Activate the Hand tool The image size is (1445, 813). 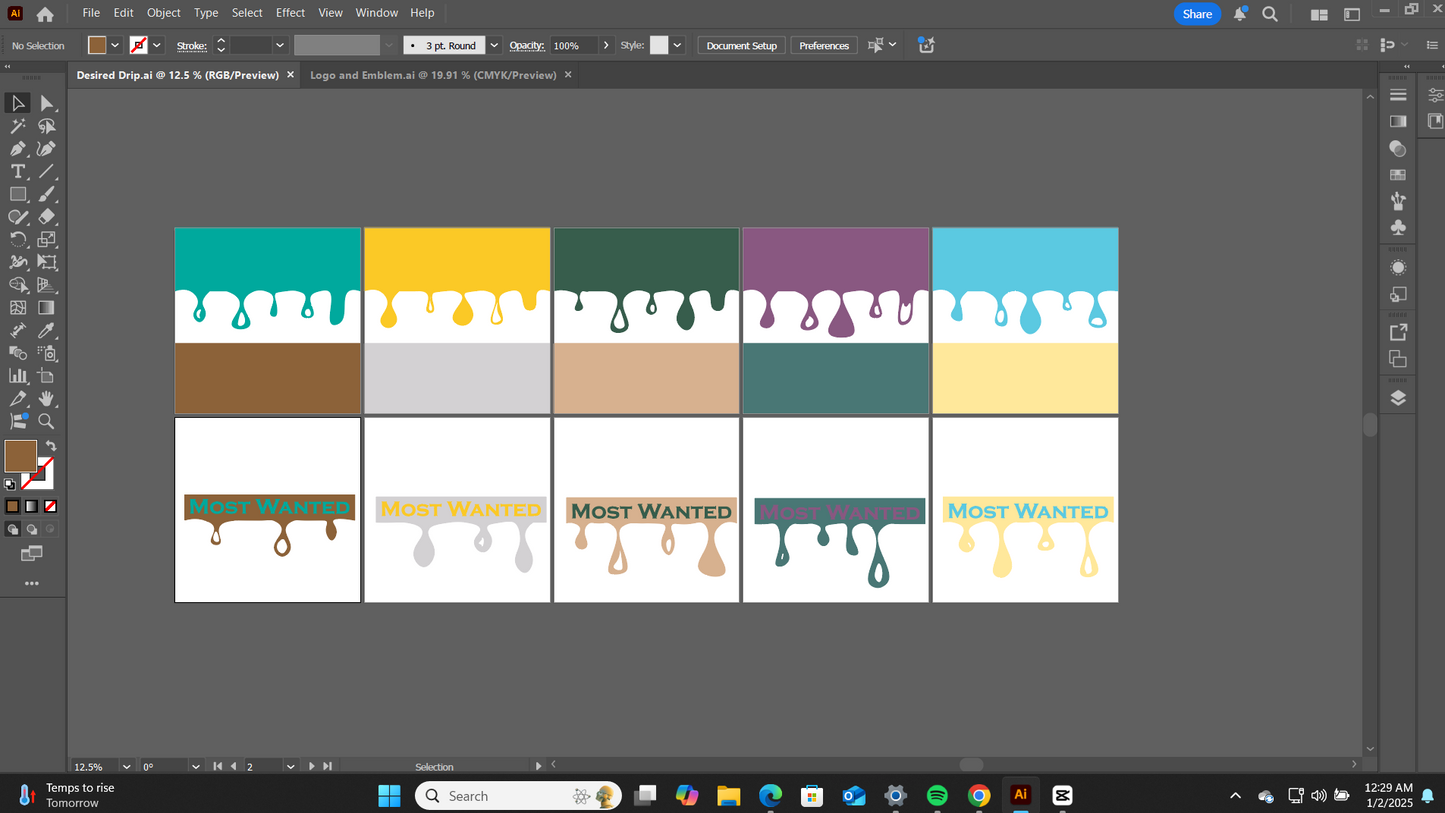(46, 399)
